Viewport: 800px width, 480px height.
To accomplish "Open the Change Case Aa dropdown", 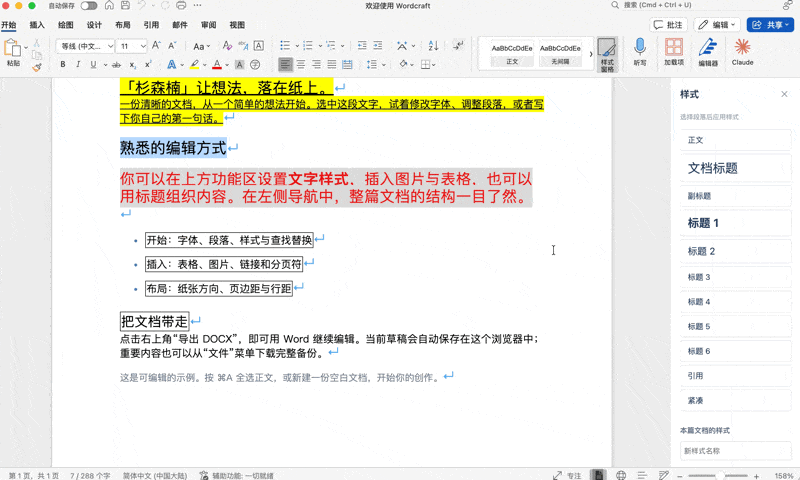I will tap(202, 46).
